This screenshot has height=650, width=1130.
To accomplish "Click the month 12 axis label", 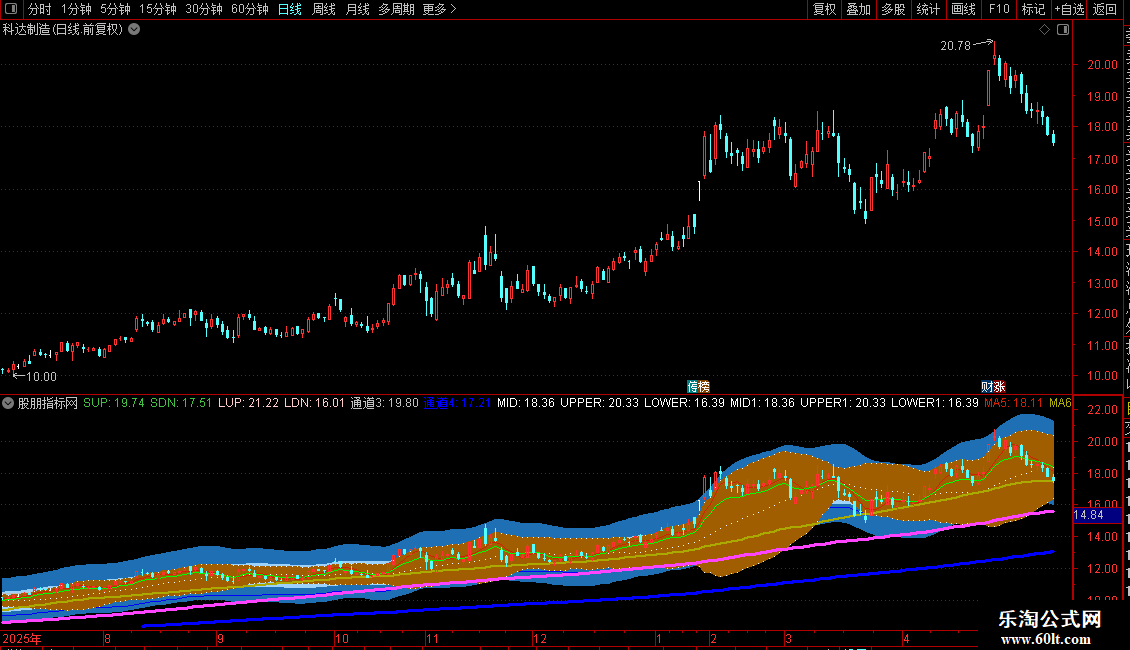I will click(x=540, y=638).
